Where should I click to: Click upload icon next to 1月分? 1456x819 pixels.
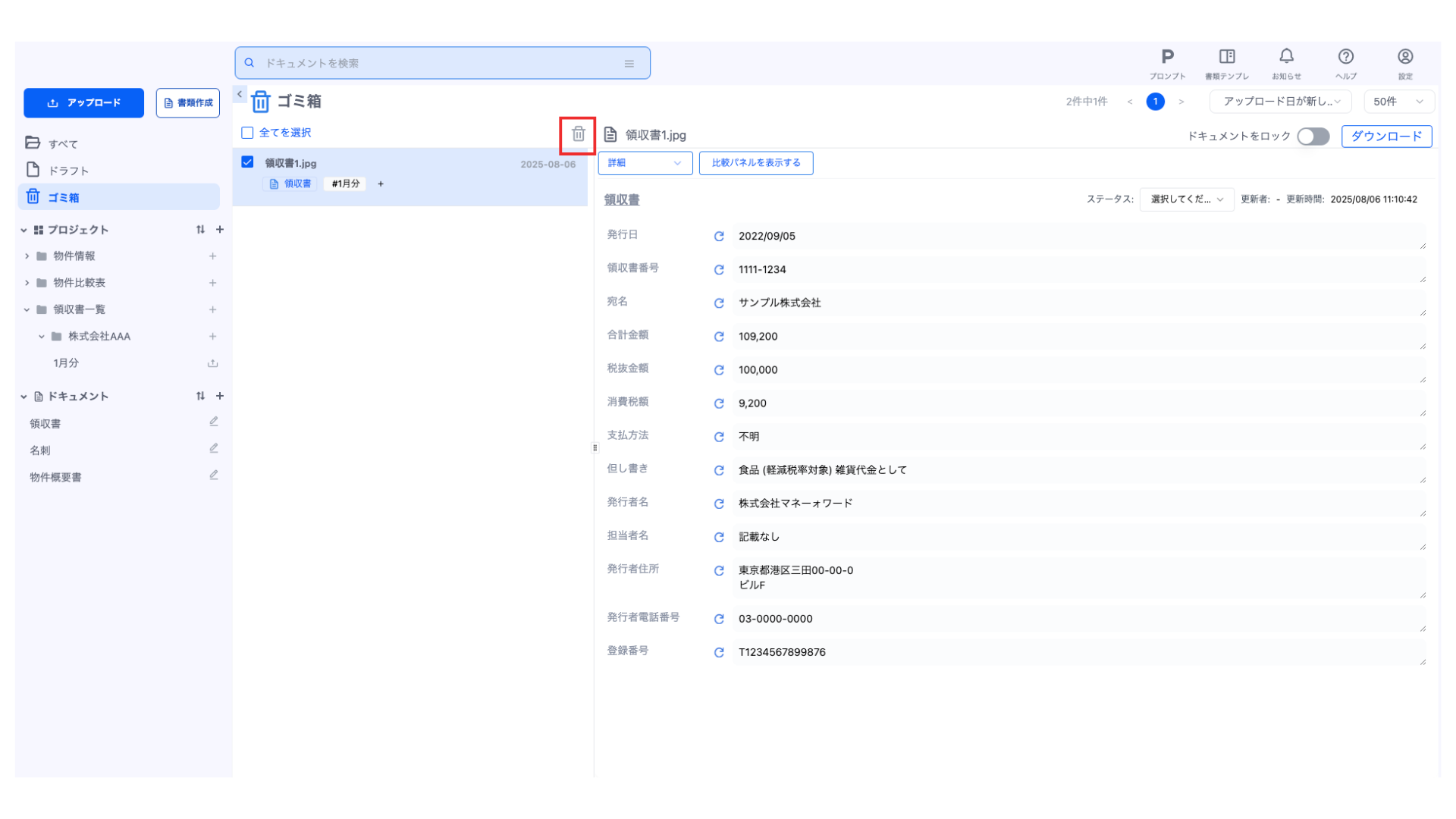[213, 363]
